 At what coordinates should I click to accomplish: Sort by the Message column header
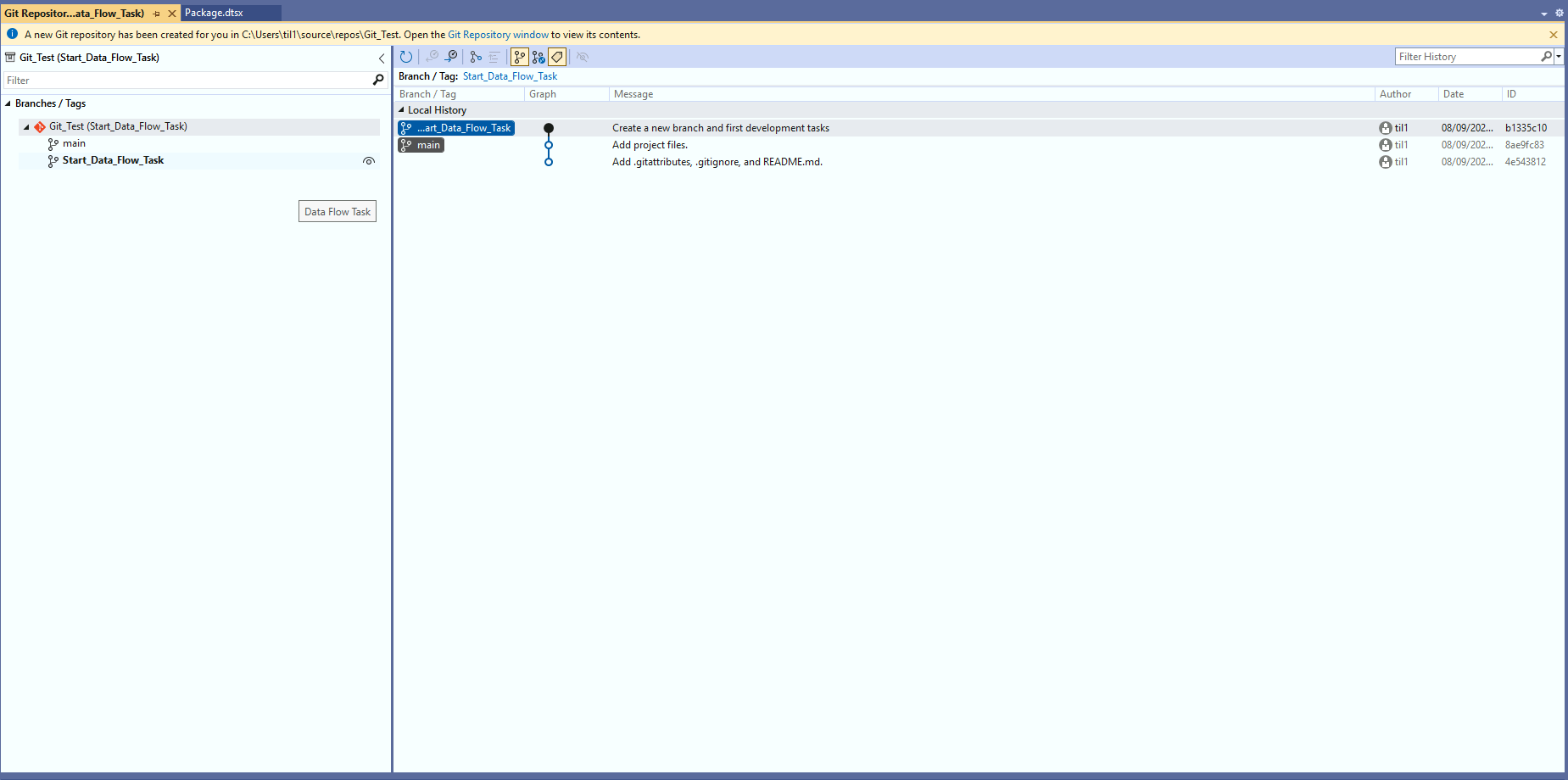[x=991, y=94]
